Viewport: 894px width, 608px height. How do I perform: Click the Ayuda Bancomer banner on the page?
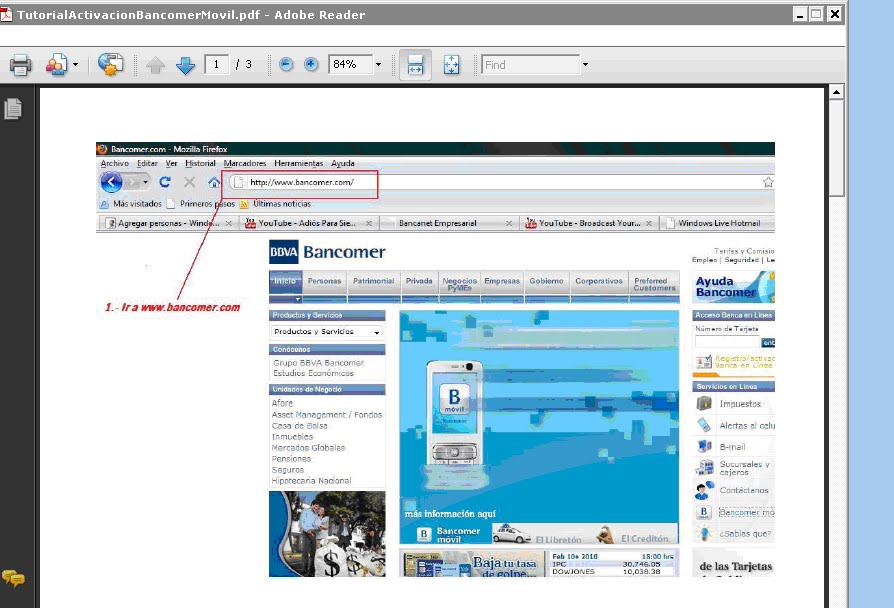(734, 286)
